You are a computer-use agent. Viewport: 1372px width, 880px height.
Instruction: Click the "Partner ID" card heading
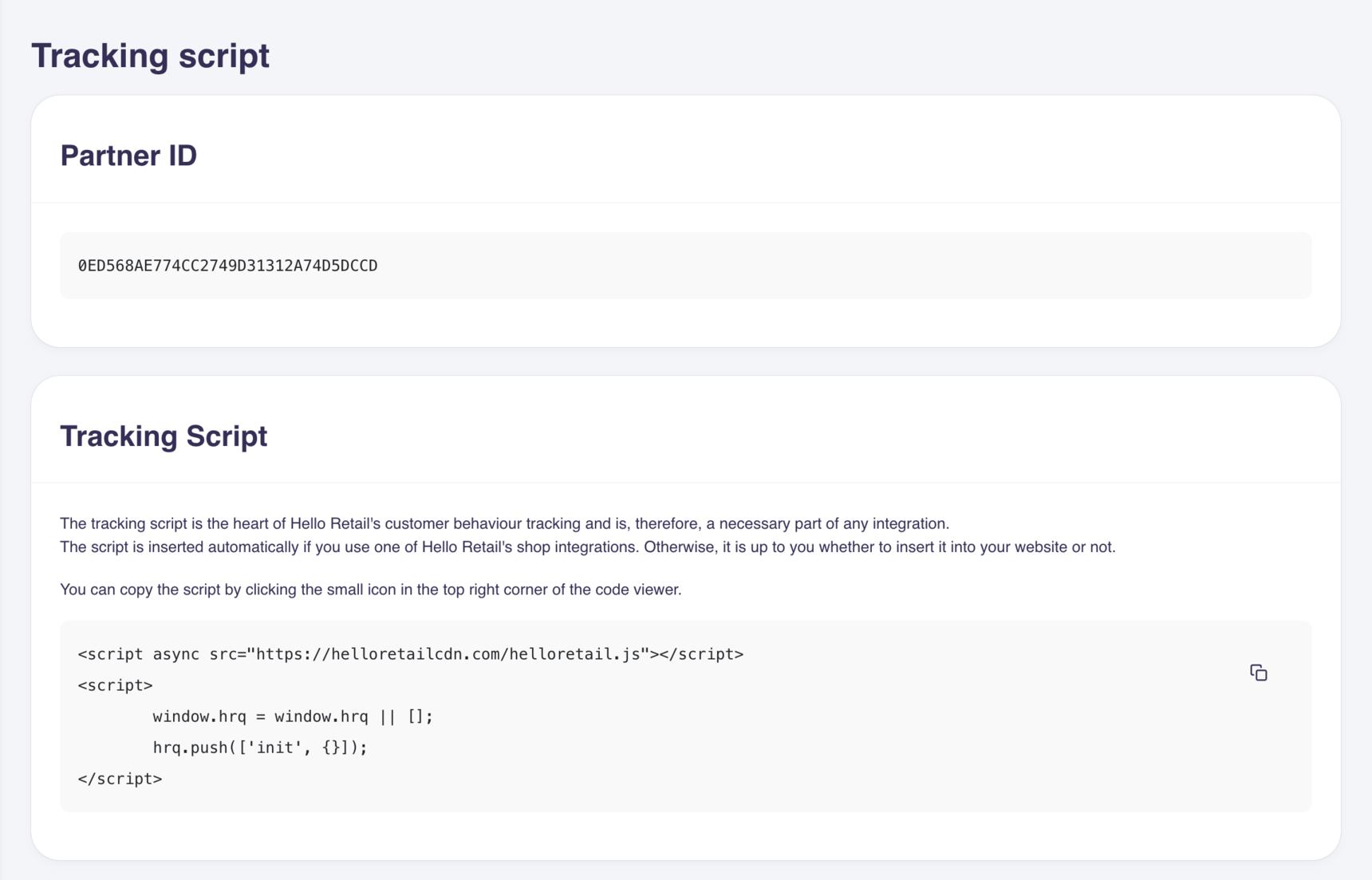[x=128, y=156]
